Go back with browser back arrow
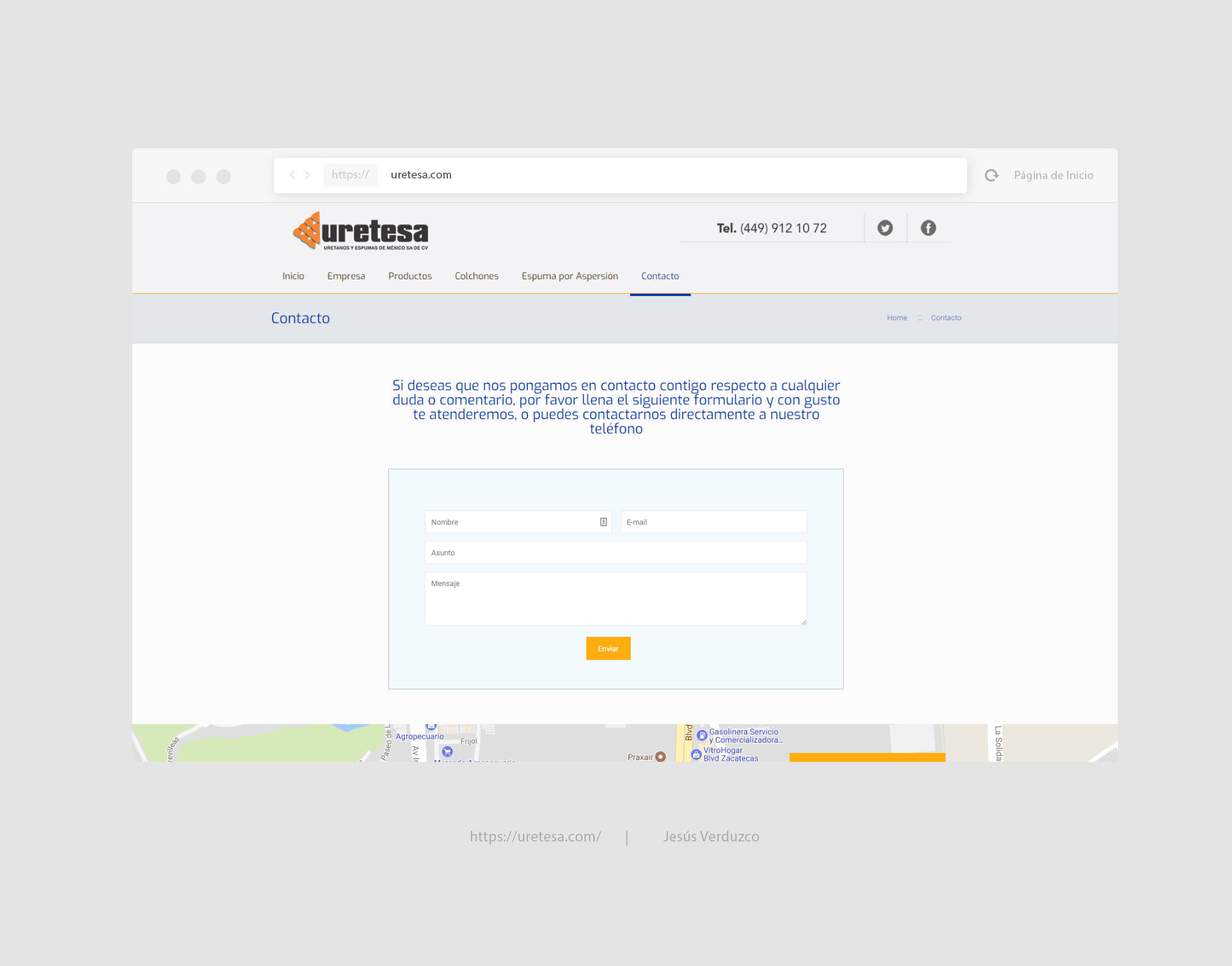The image size is (1232, 966). [292, 175]
